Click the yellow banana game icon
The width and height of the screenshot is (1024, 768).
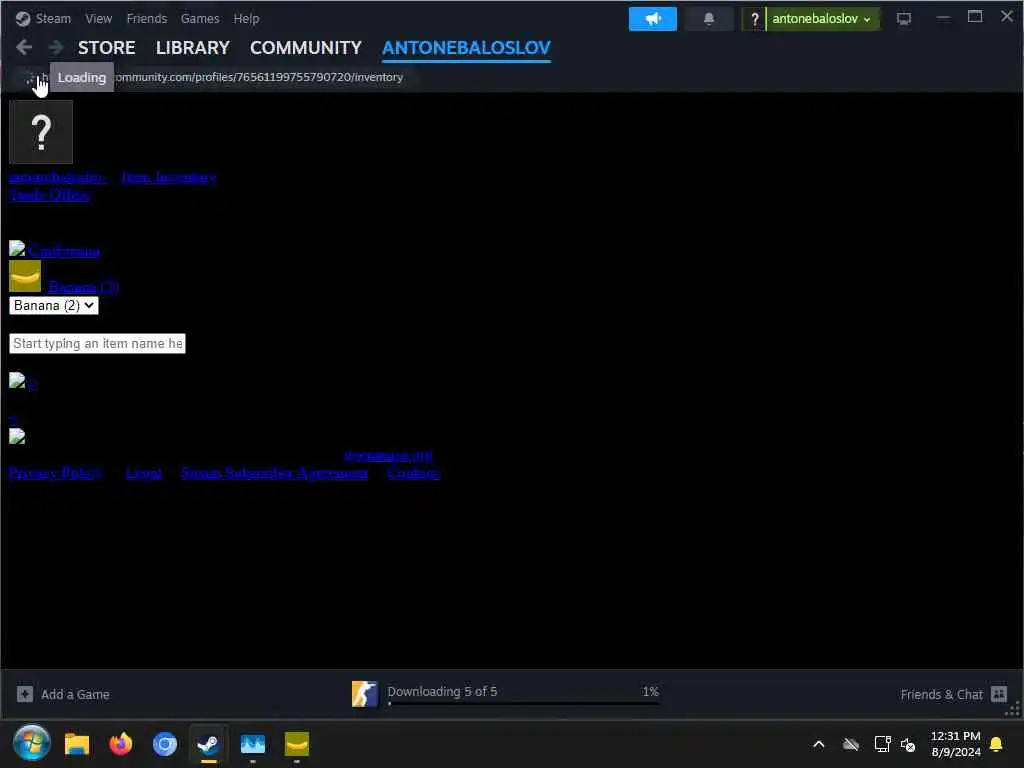[x=25, y=276]
